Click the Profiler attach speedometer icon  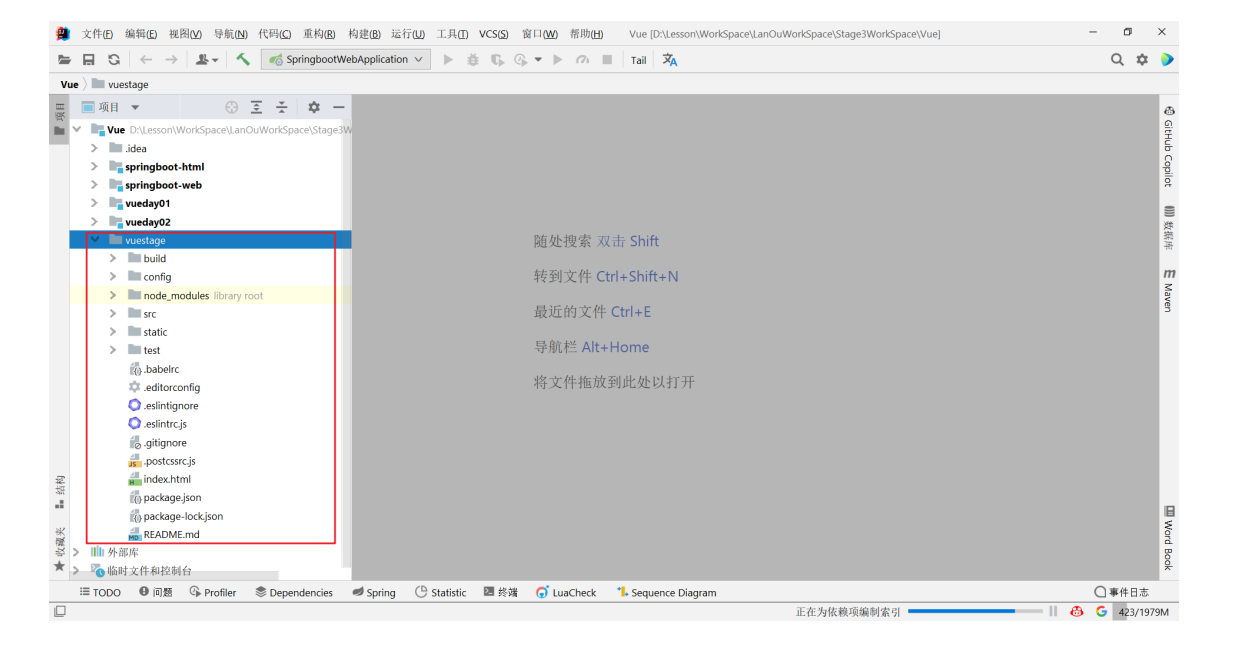pyautogui.click(x=582, y=60)
